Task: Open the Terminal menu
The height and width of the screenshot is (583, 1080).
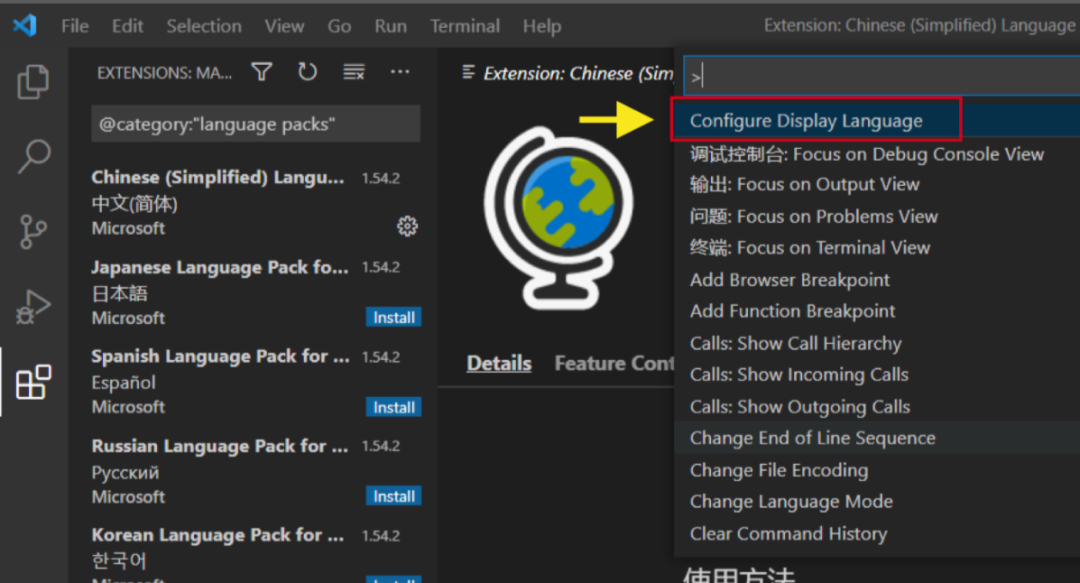Action: tap(465, 26)
